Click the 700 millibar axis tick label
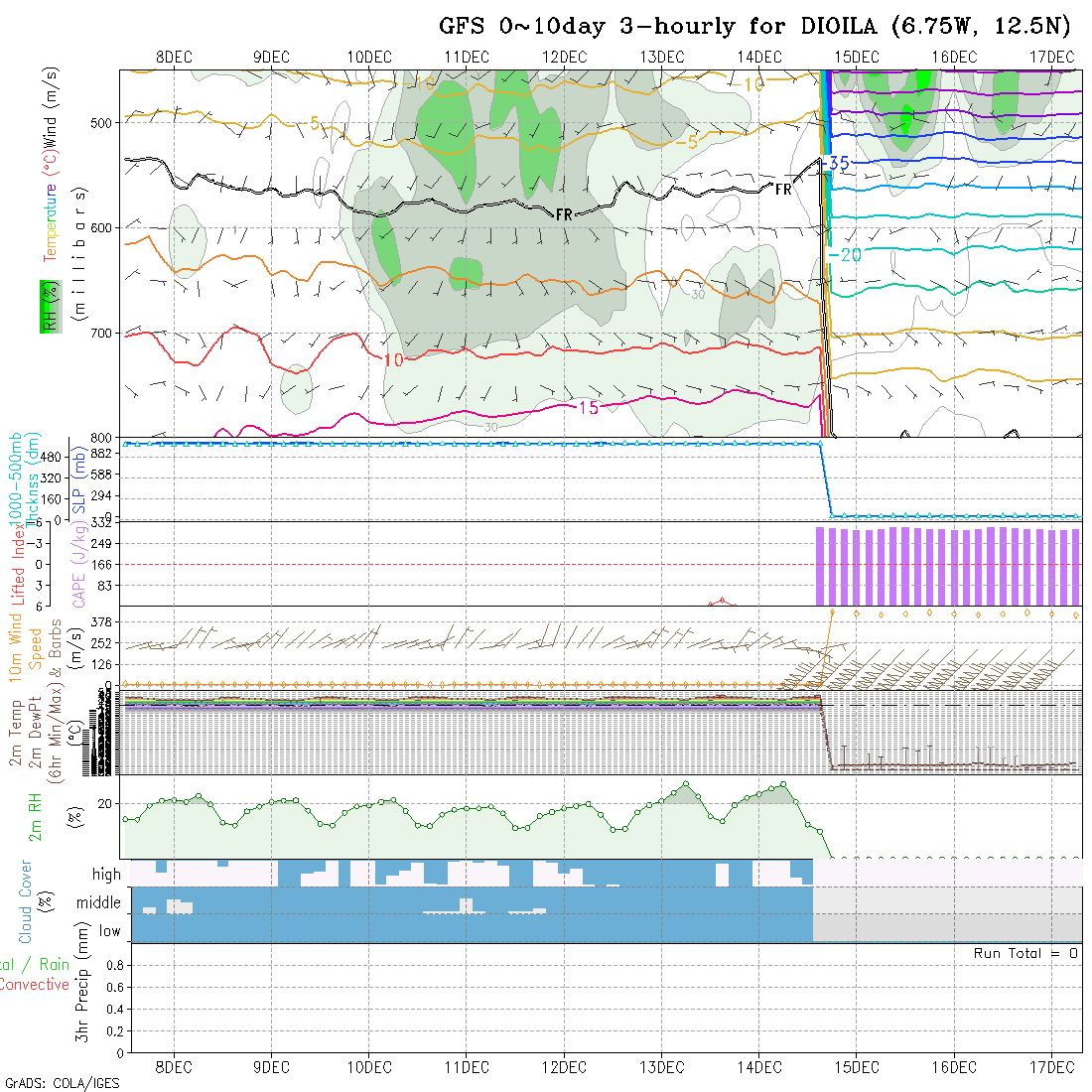The width and height of the screenshot is (1092, 1092). [103, 334]
